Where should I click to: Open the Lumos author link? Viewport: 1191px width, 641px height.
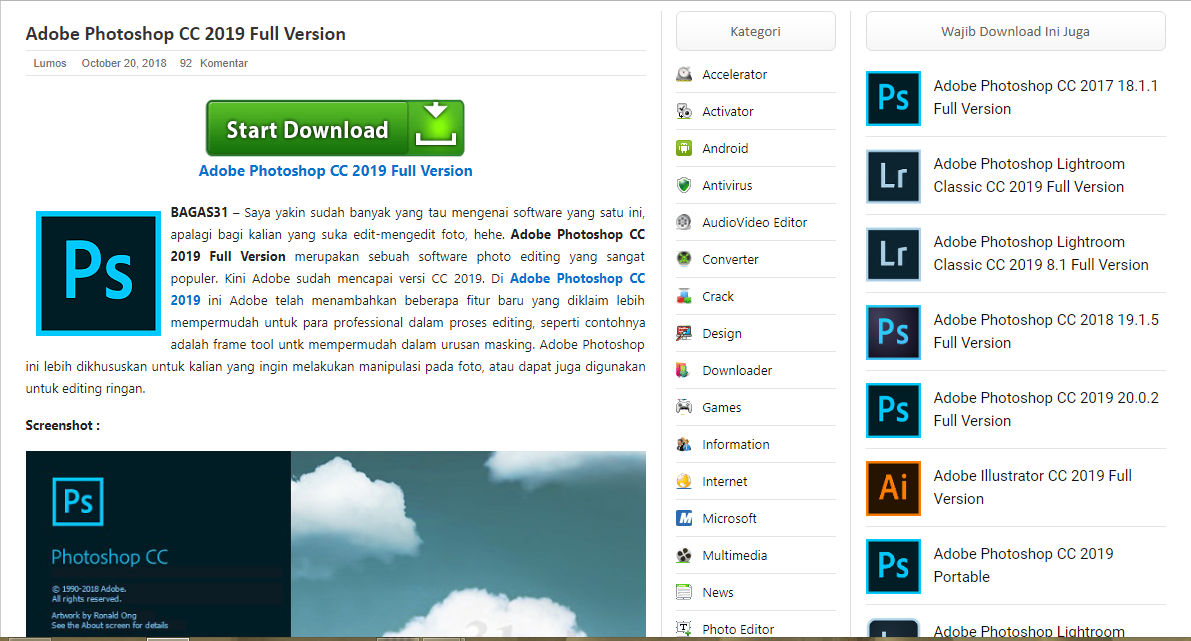pos(49,63)
